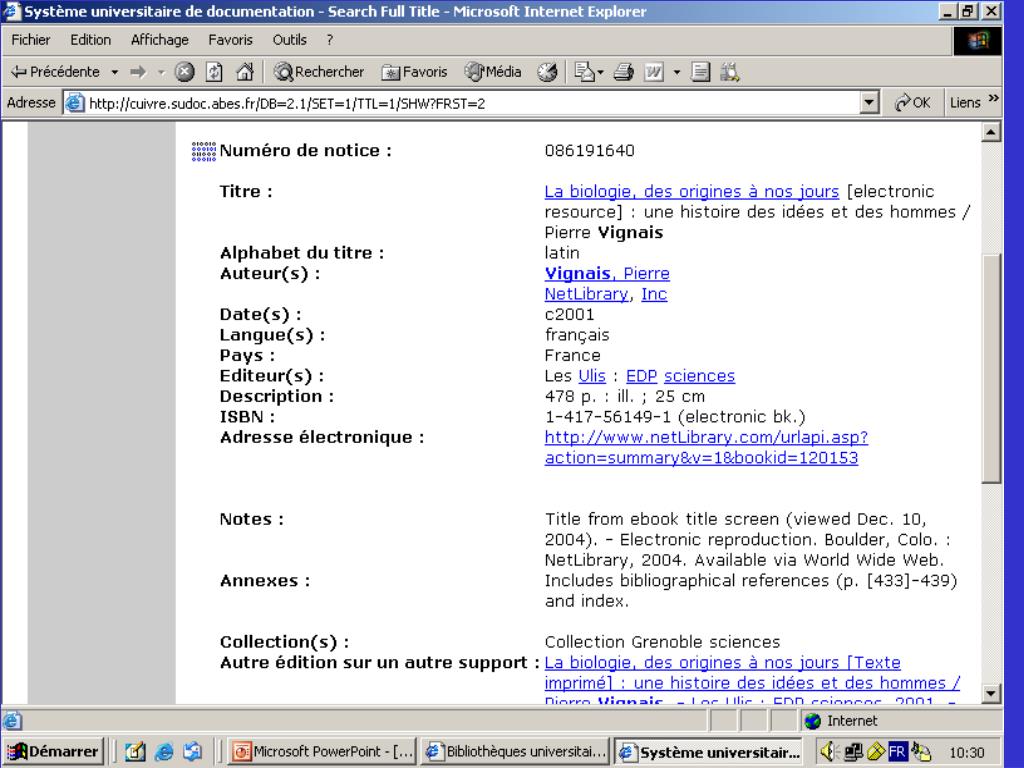Viewport: 1024px width, 768px height.
Task: Refresh the page with the Refresh icon
Action: click(x=214, y=72)
